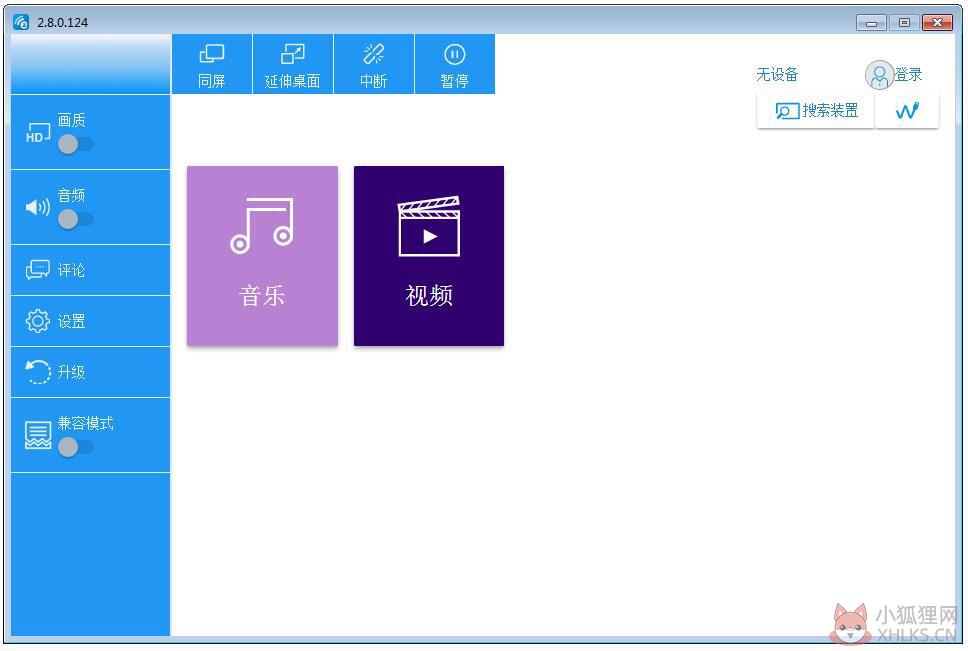Open the 升级 upgrade menu item
This screenshot has width=968, height=651.
(90, 372)
